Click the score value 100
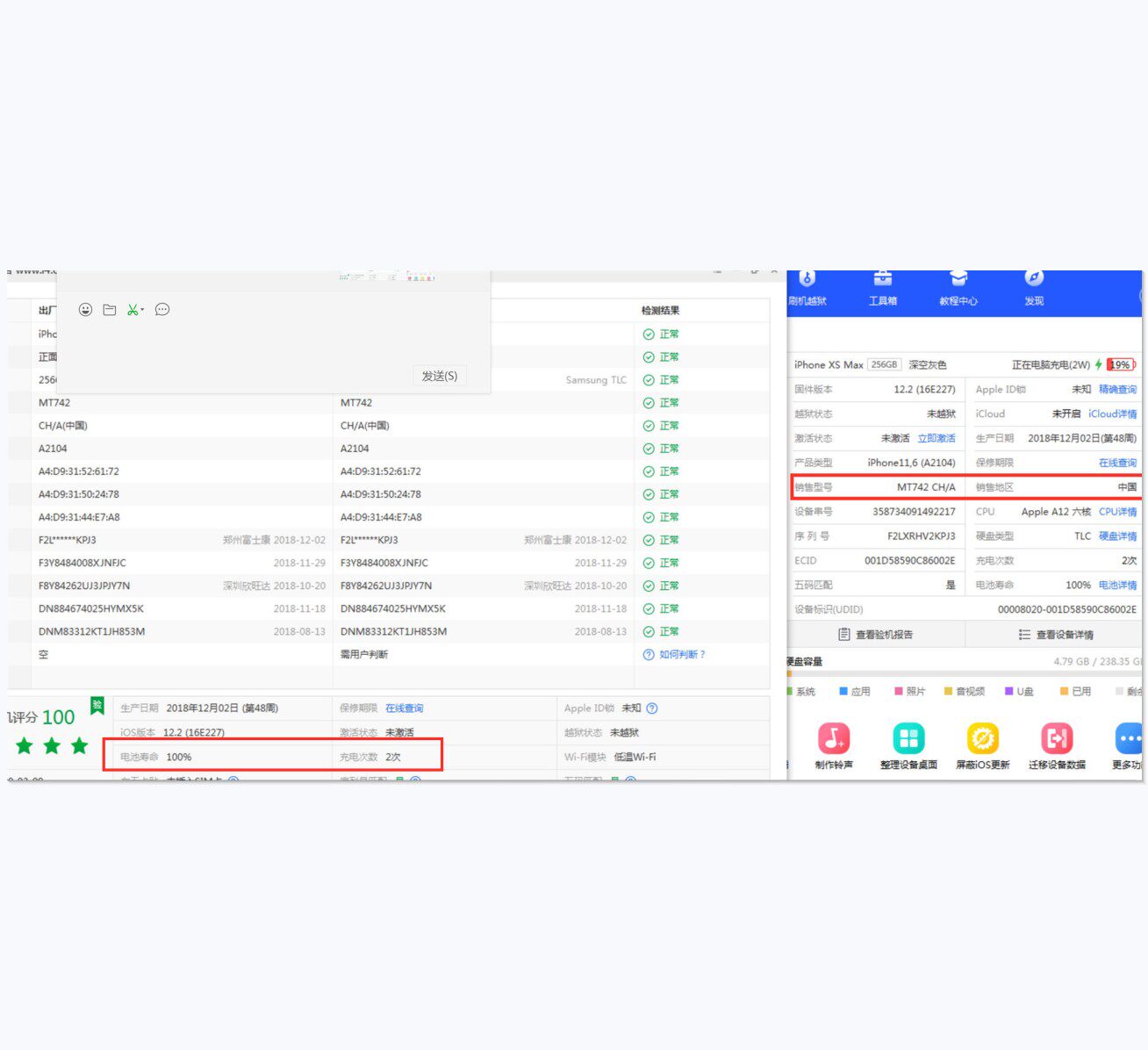 pos(59,717)
